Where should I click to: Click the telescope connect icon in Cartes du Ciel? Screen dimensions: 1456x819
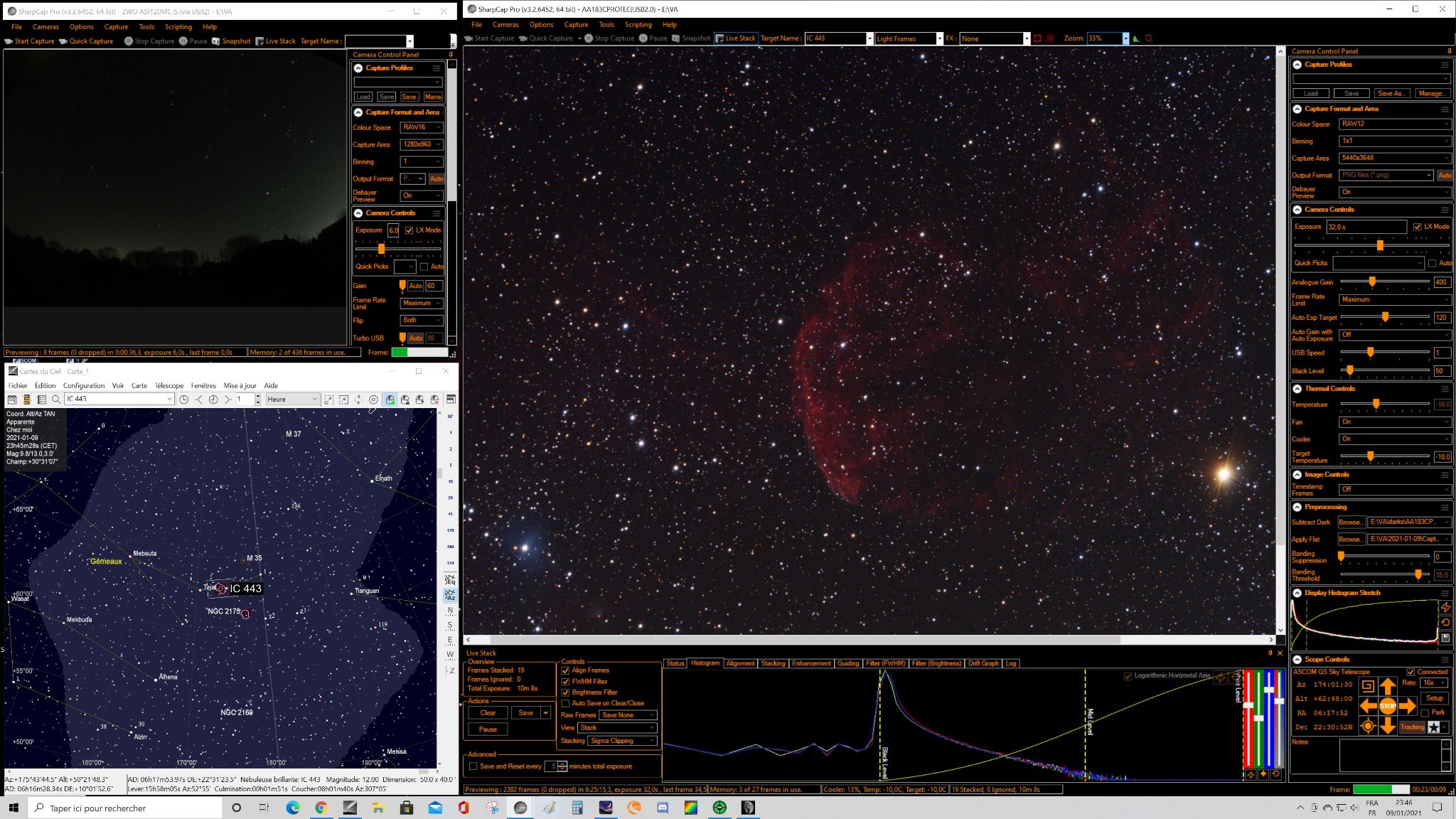(390, 400)
